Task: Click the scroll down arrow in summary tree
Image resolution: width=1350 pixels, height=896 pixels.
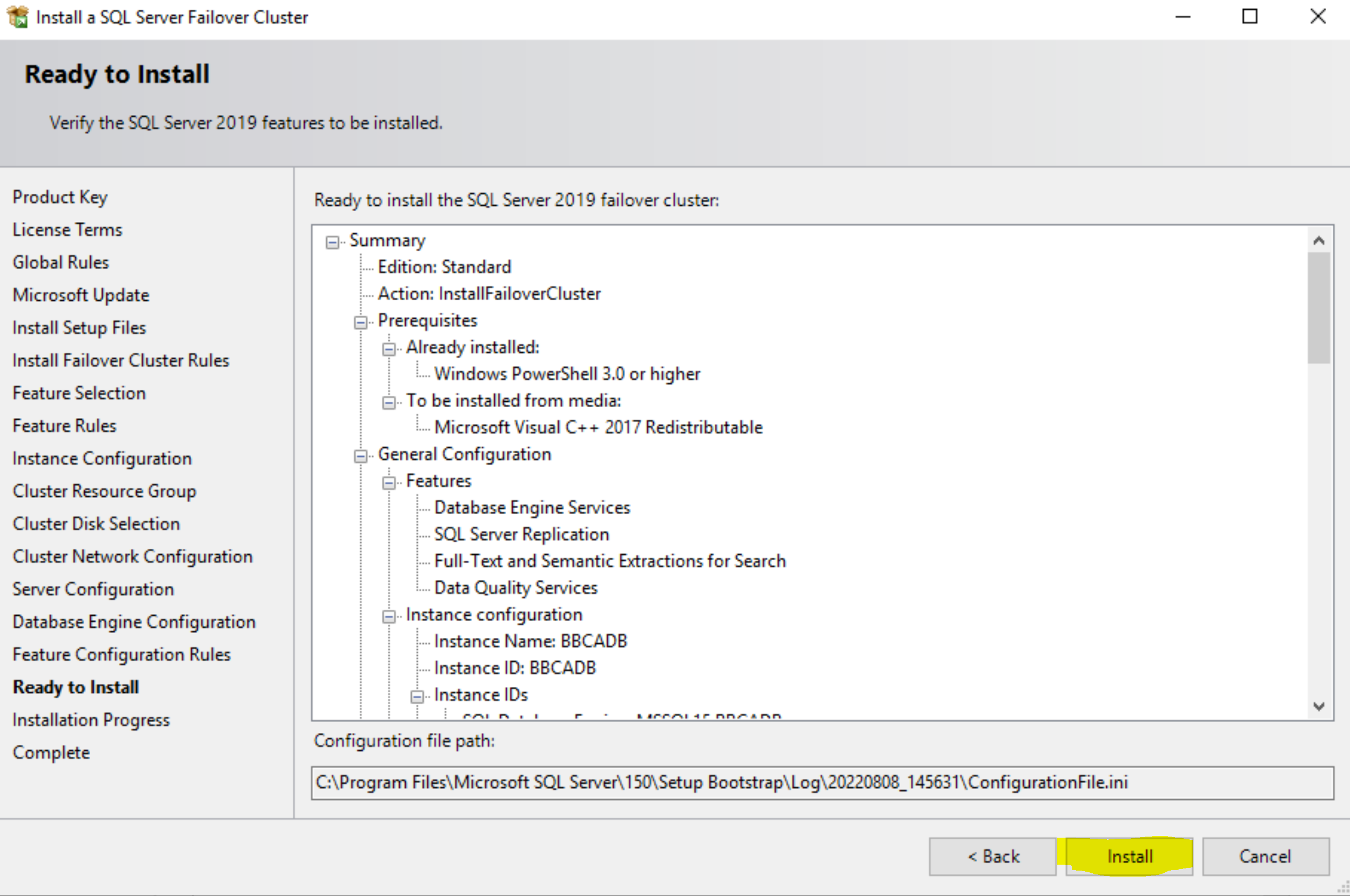Action: [x=1319, y=706]
